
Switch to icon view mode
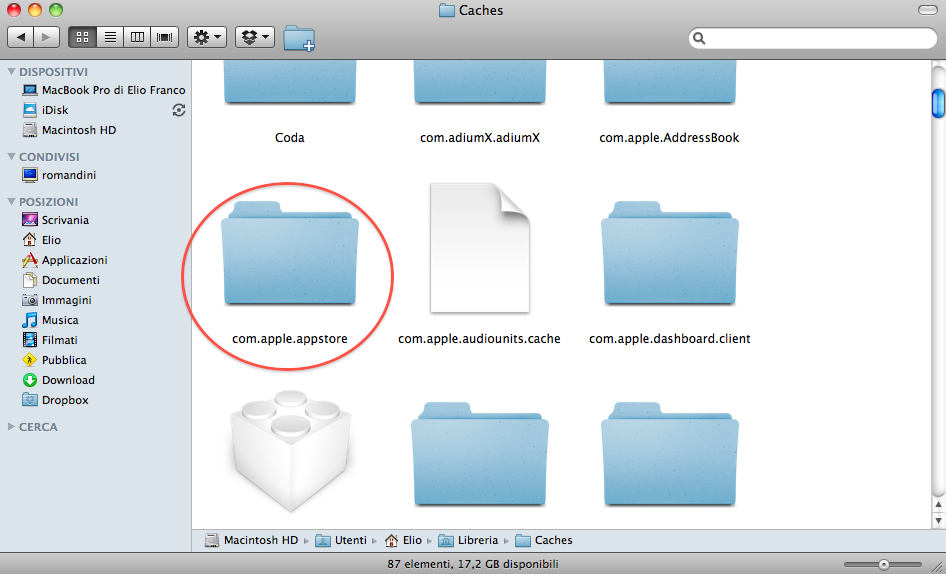click(x=82, y=37)
